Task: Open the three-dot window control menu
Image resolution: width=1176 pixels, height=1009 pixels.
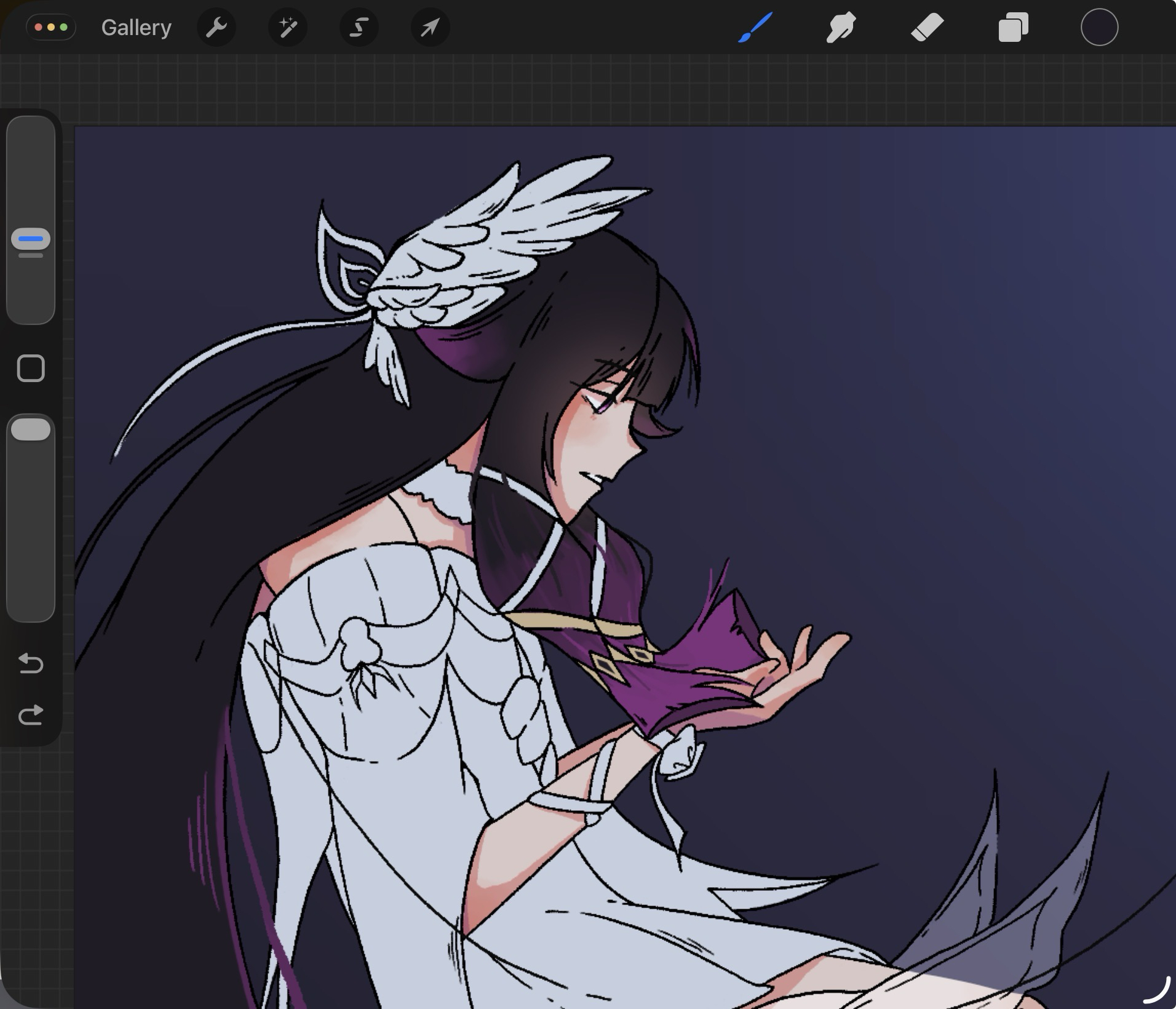Action: [51, 28]
